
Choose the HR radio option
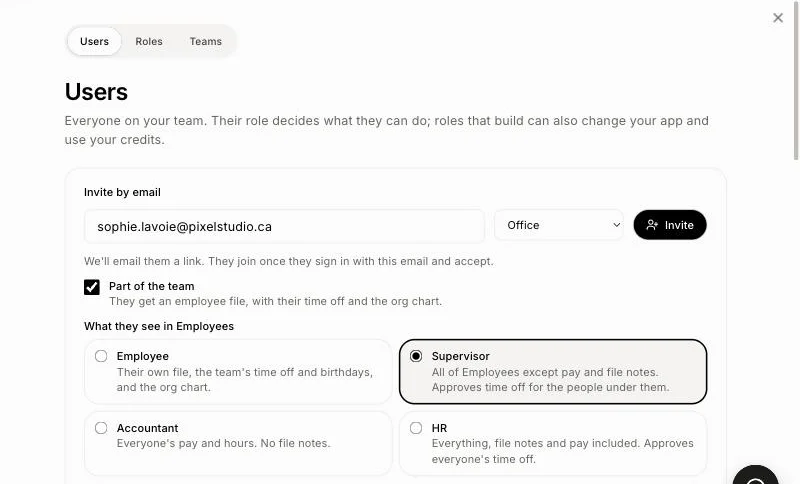click(x=416, y=428)
